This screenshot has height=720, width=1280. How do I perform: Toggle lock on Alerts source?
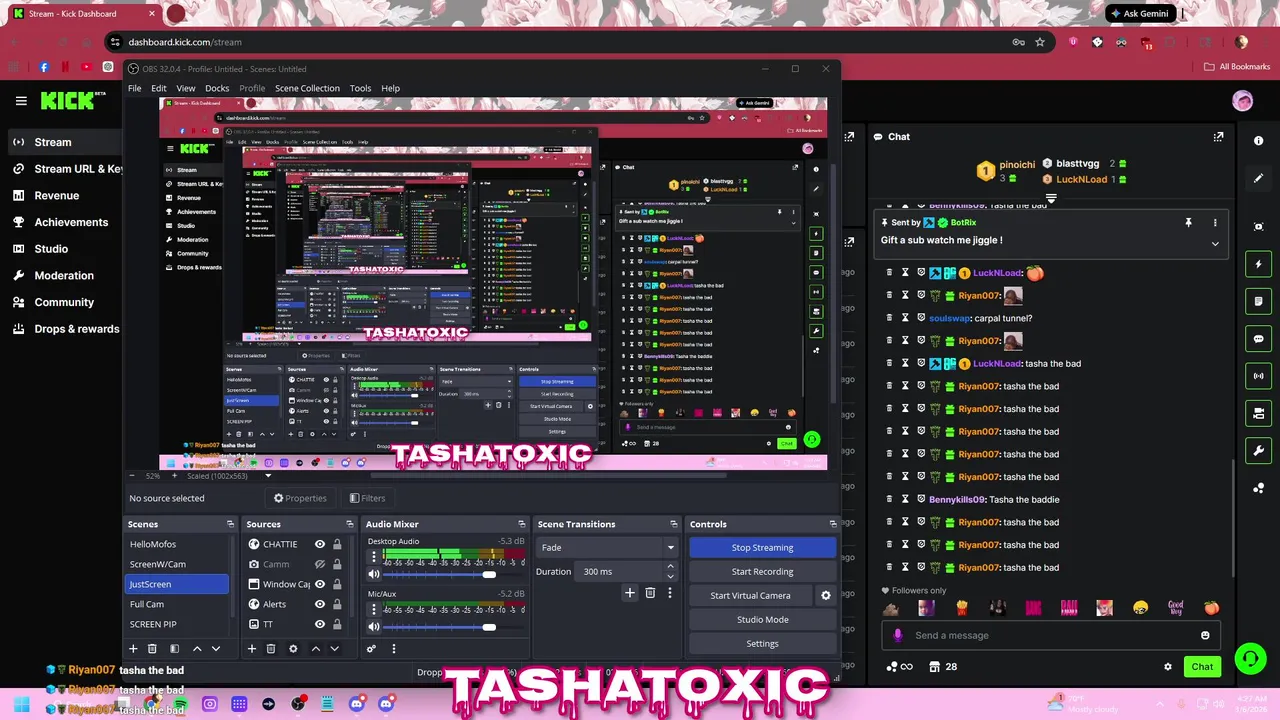tap(337, 604)
